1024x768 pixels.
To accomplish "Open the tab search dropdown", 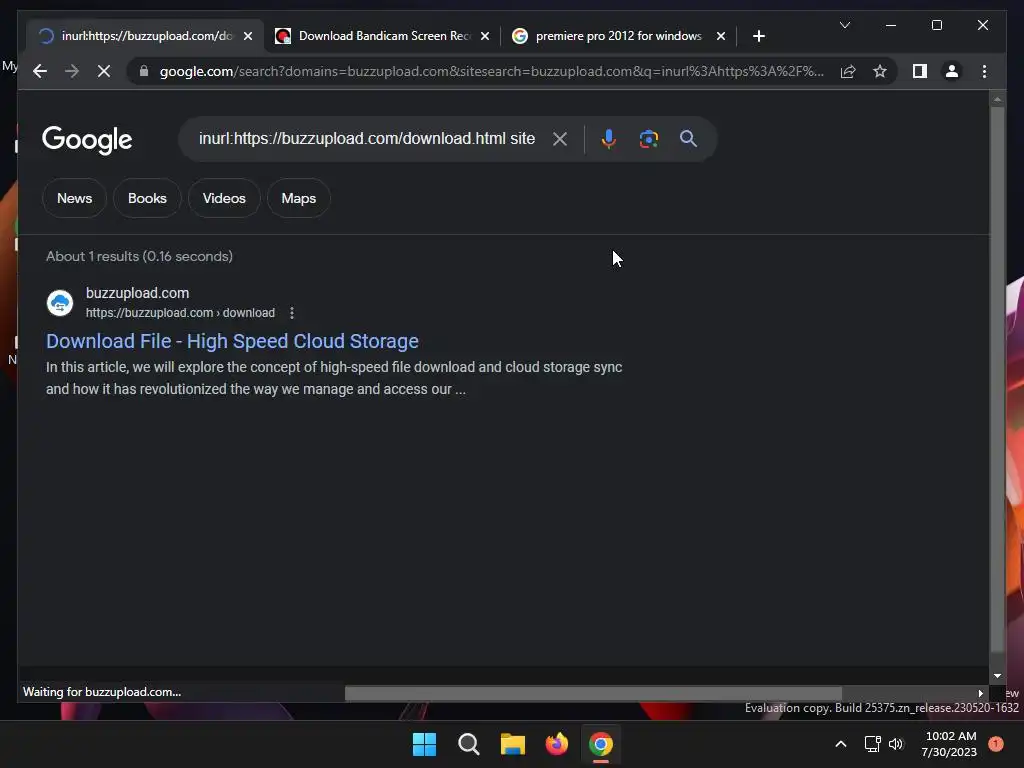I will (x=844, y=25).
